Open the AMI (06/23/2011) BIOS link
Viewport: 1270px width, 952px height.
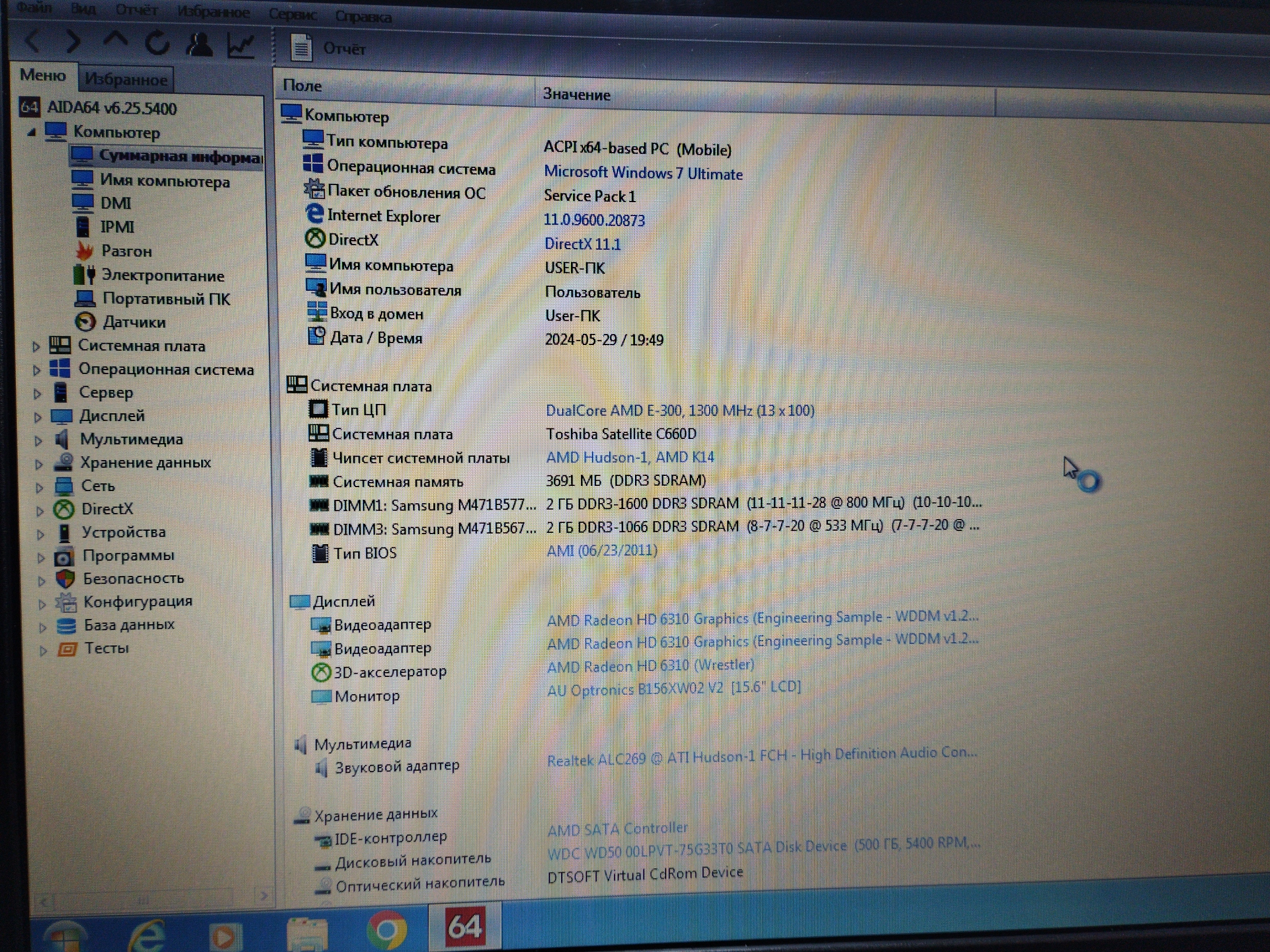(602, 550)
